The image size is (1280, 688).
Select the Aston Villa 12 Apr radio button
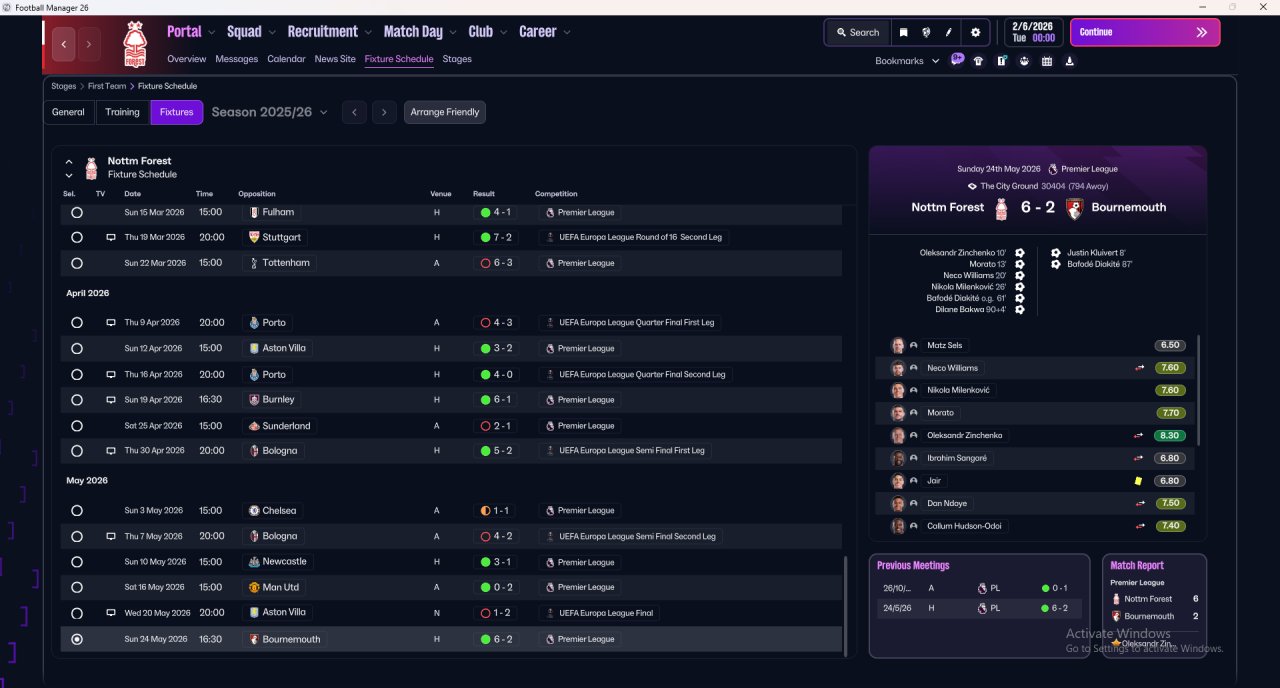(x=77, y=349)
